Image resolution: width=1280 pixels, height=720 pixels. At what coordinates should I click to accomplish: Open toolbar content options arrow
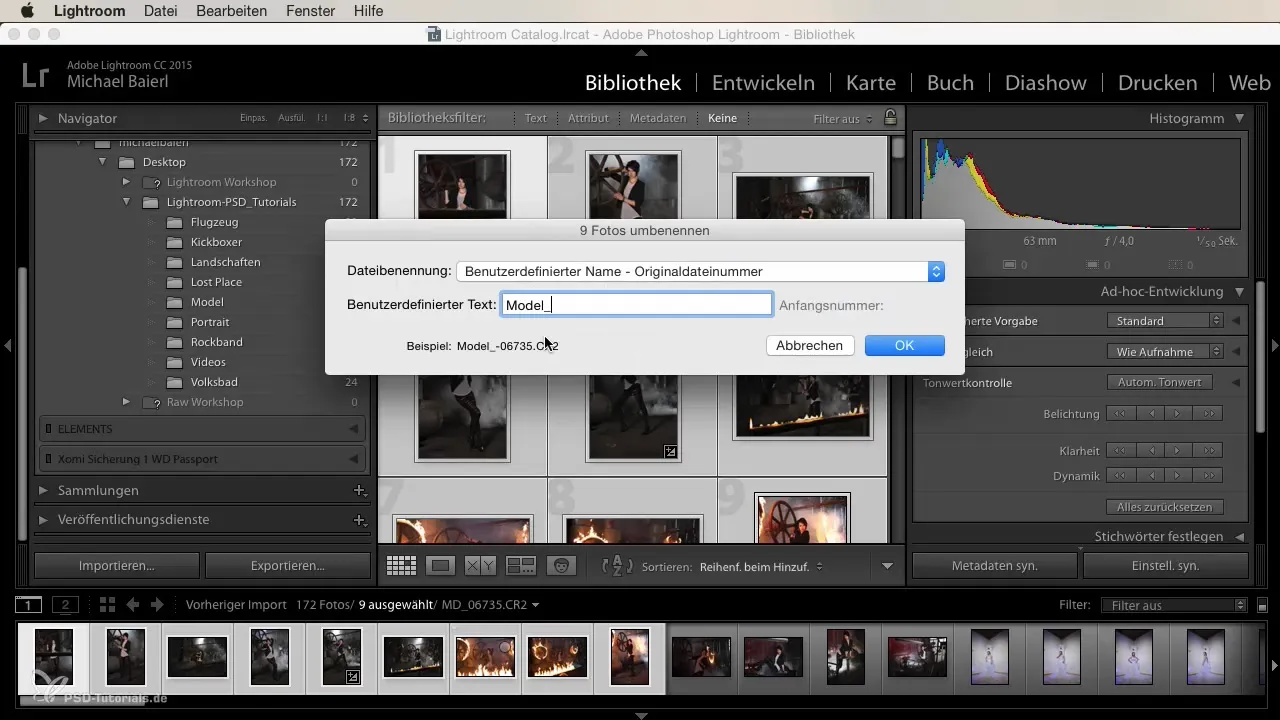pyautogui.click(x=887, y=566)
